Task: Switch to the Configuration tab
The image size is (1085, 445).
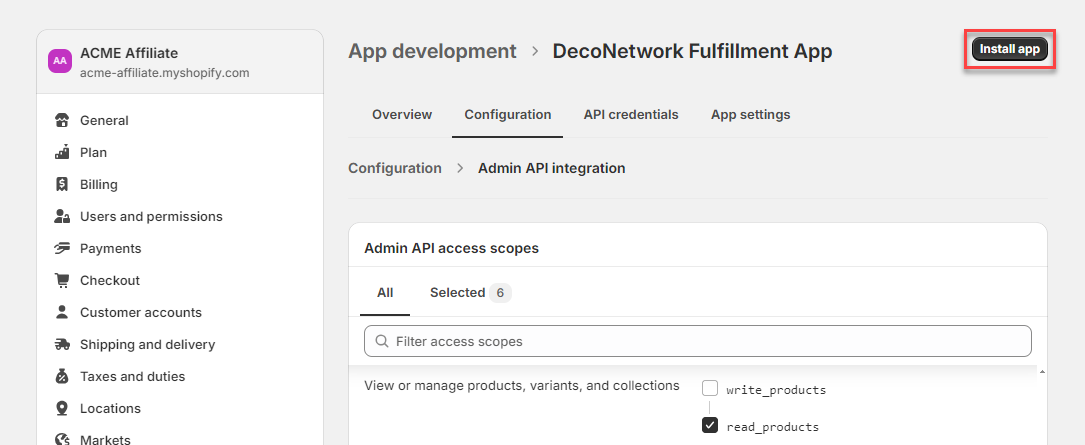Action: pyautogui.click(x=508, y=114)
